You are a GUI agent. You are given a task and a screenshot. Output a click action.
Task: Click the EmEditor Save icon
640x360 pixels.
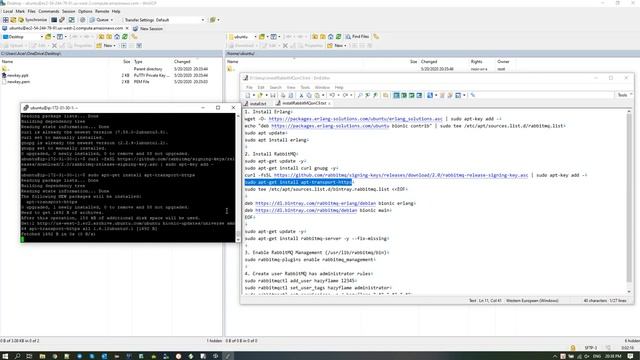coord(273,96)
